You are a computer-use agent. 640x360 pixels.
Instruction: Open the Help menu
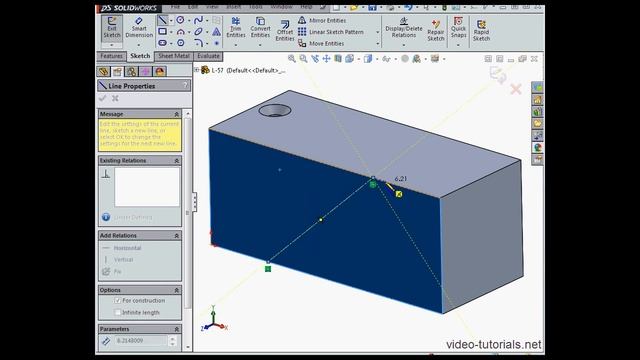pos(306,7)
